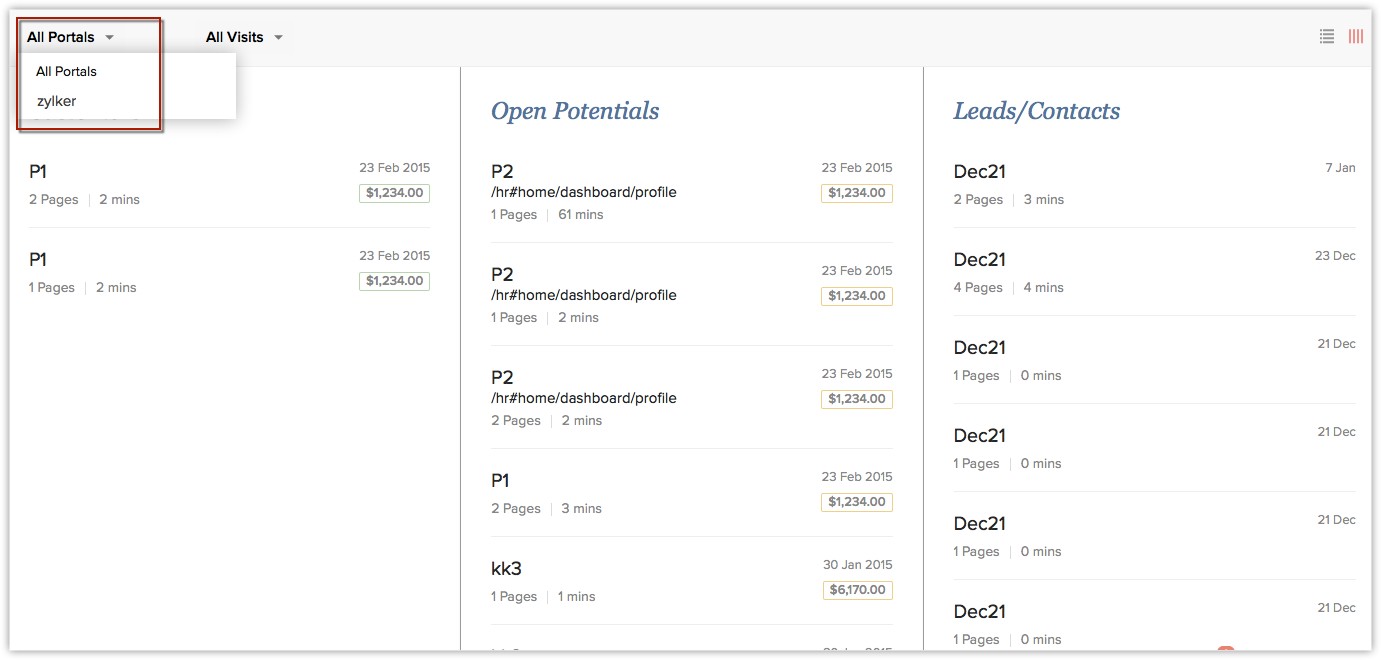Image resolution: width=1381 pixels, height=660 pixels.
Task: Click the profile URL under the 61 mins P2
Action: pos(583,192)
